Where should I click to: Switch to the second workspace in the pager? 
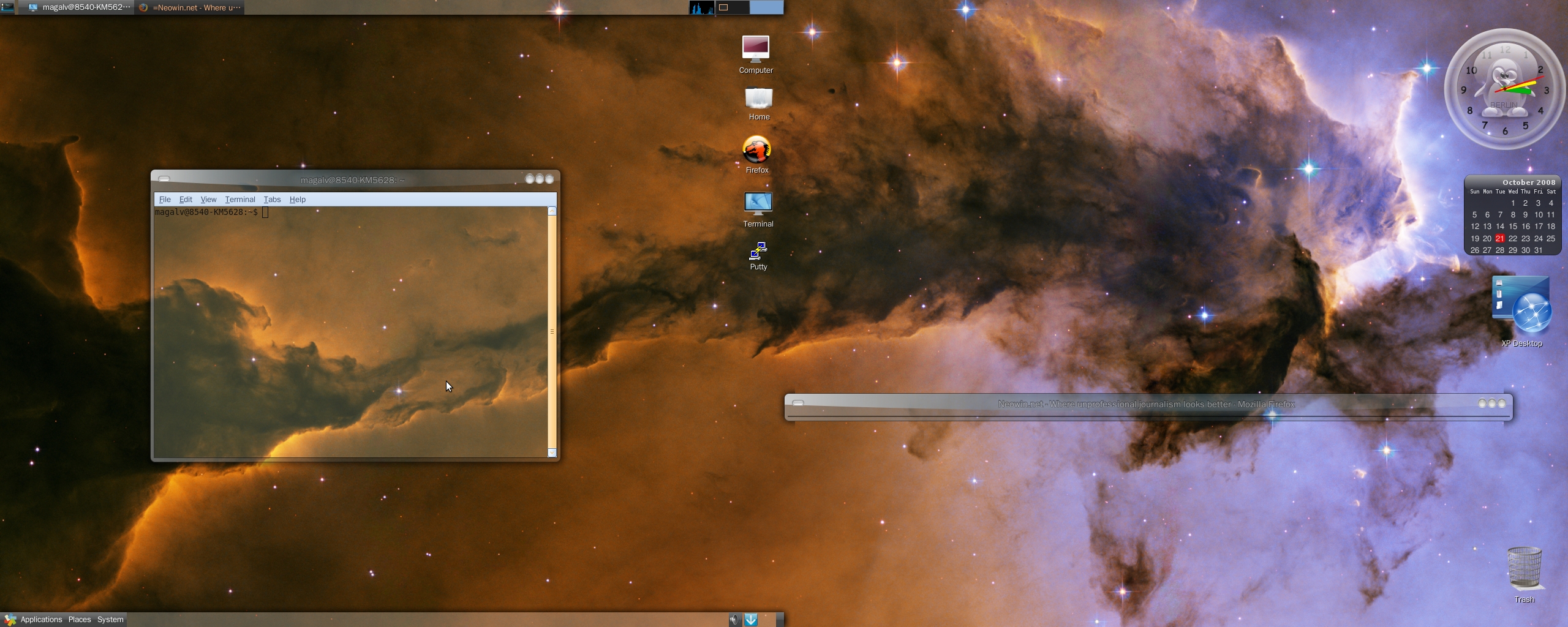[x=767, y=7]
